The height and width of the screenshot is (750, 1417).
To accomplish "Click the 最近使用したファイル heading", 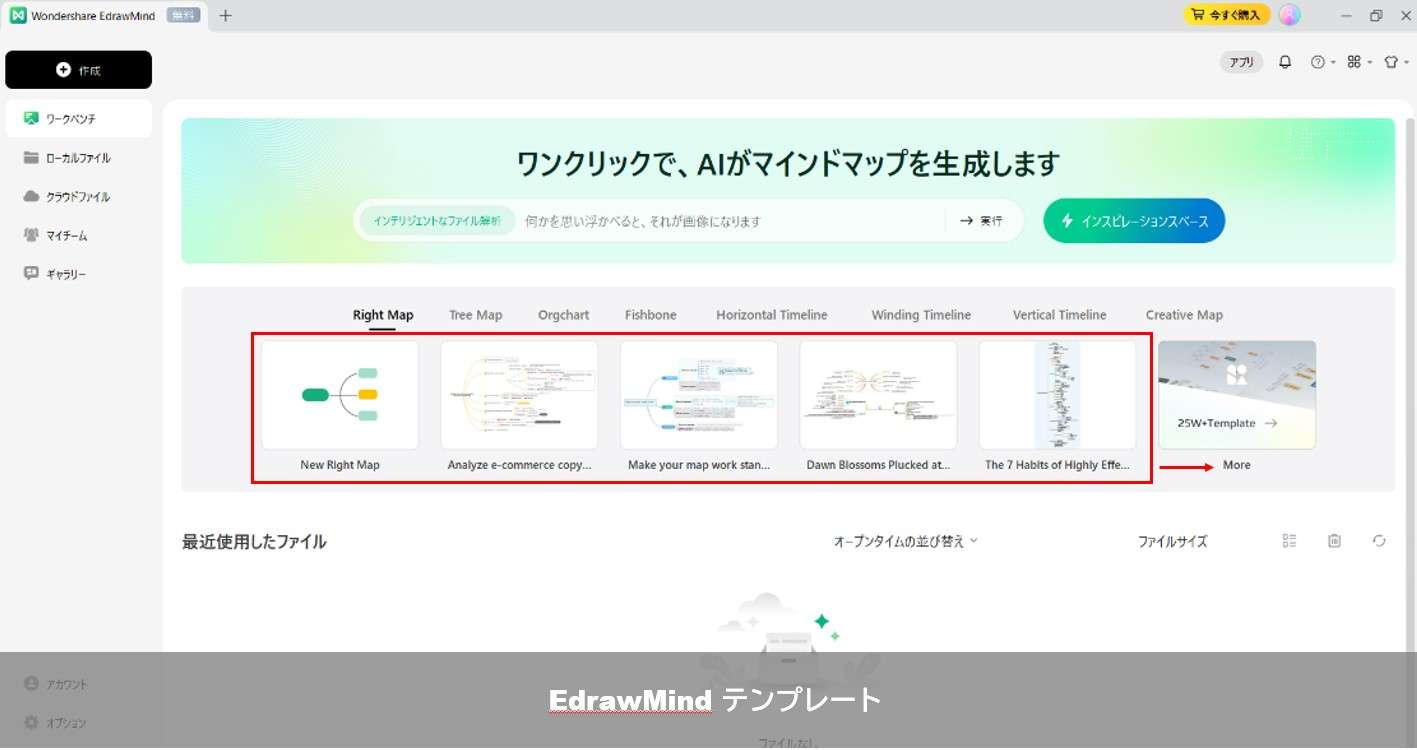I will (254, 542).
